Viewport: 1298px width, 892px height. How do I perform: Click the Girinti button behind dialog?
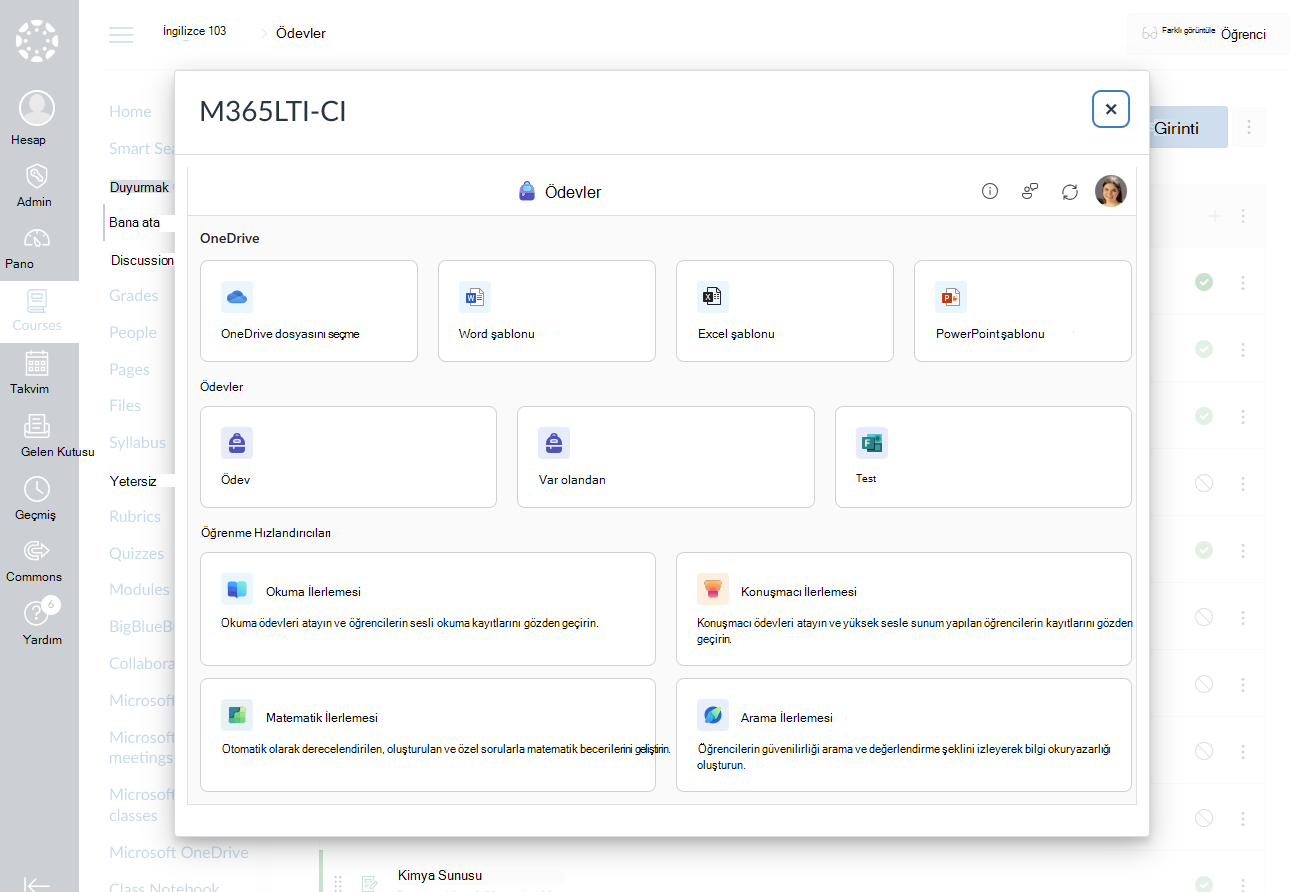(1188, 128)
